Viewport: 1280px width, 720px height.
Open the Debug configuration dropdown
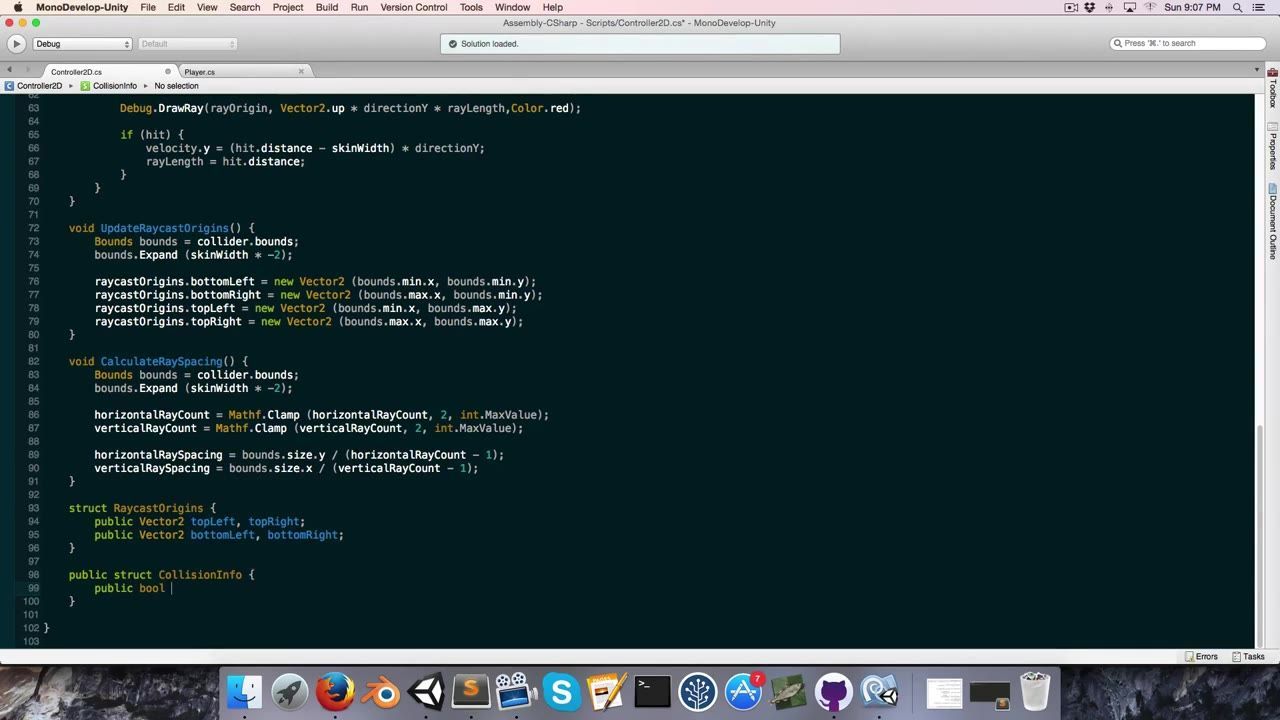(x=83, y=44)
